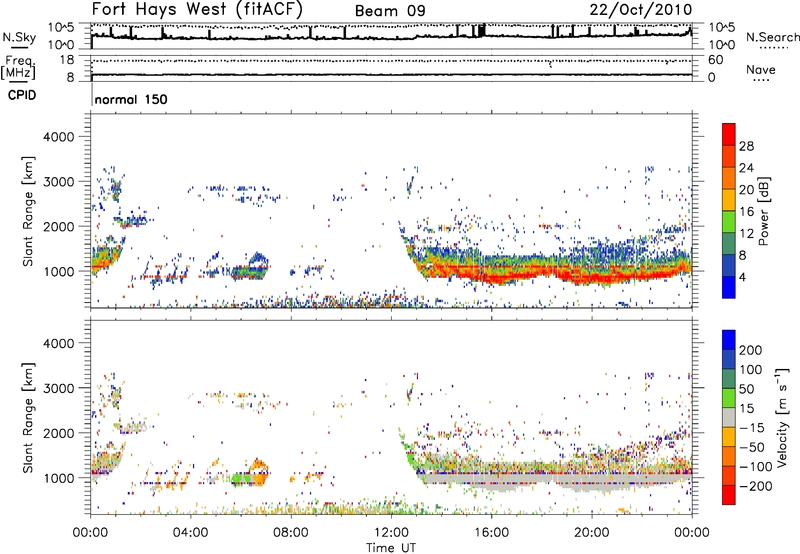This screenshot has width=800, height=554.
Task: Click the date '22/Oct/2010'
Action: coord(641,10)
